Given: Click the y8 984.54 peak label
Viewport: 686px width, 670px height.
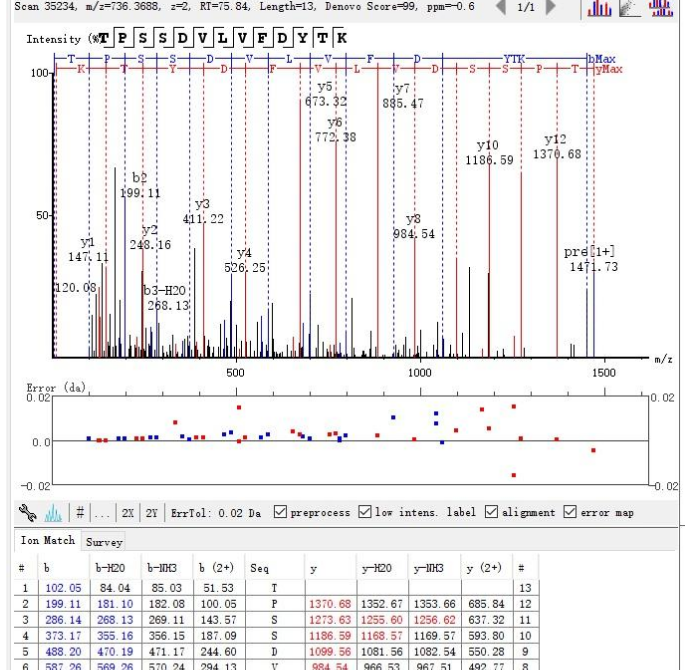Looking at the screenshot, I should (x=414, y=227).
